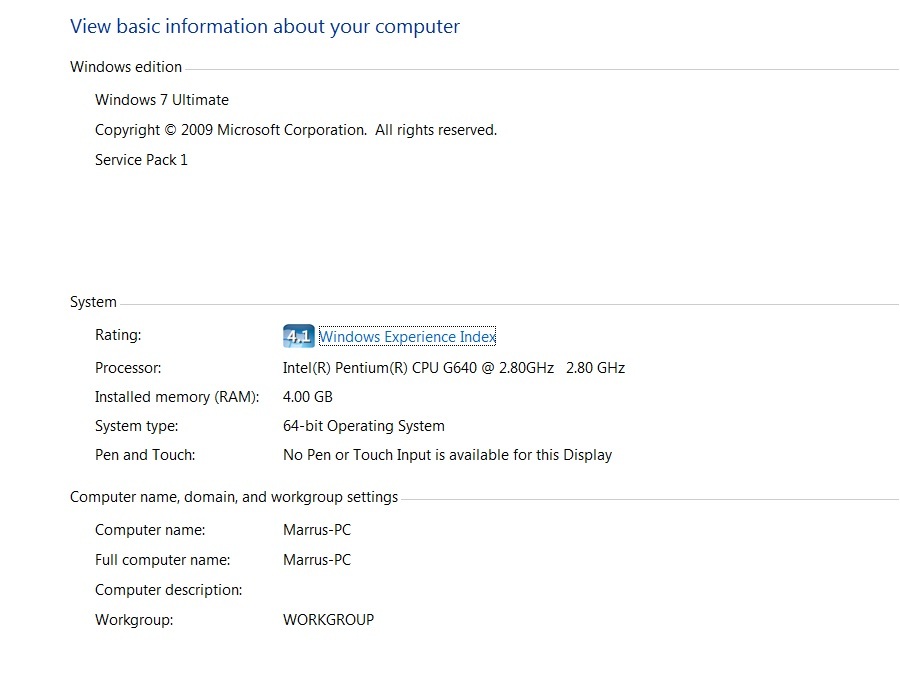The image size is (900, 693).
Task: Click the 'View basic information about your computer' heading
Action: [265, 26]
